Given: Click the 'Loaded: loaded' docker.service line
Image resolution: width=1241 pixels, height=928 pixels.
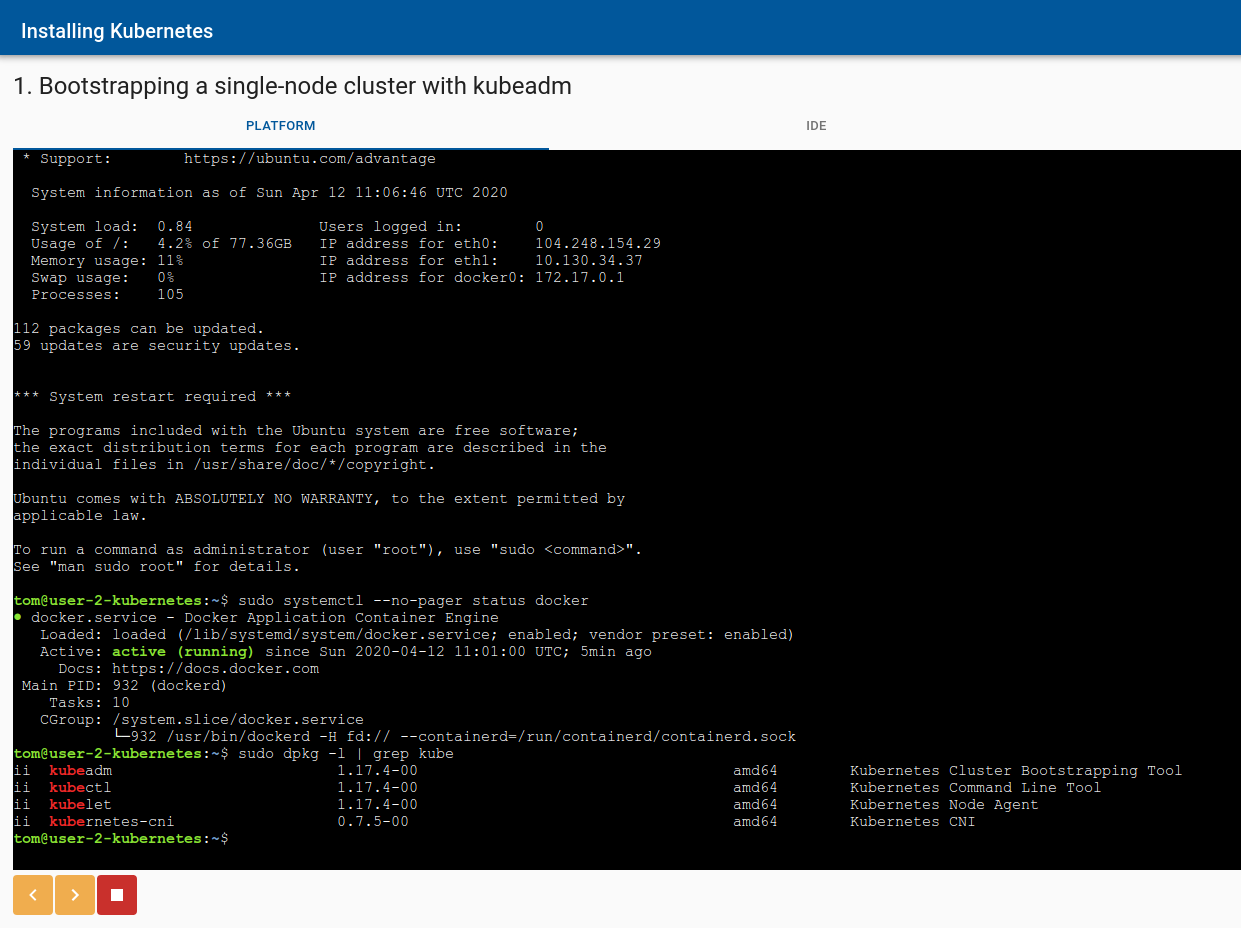Looking at the screenshot, I should pyautogui.click(x=417, y=634).
